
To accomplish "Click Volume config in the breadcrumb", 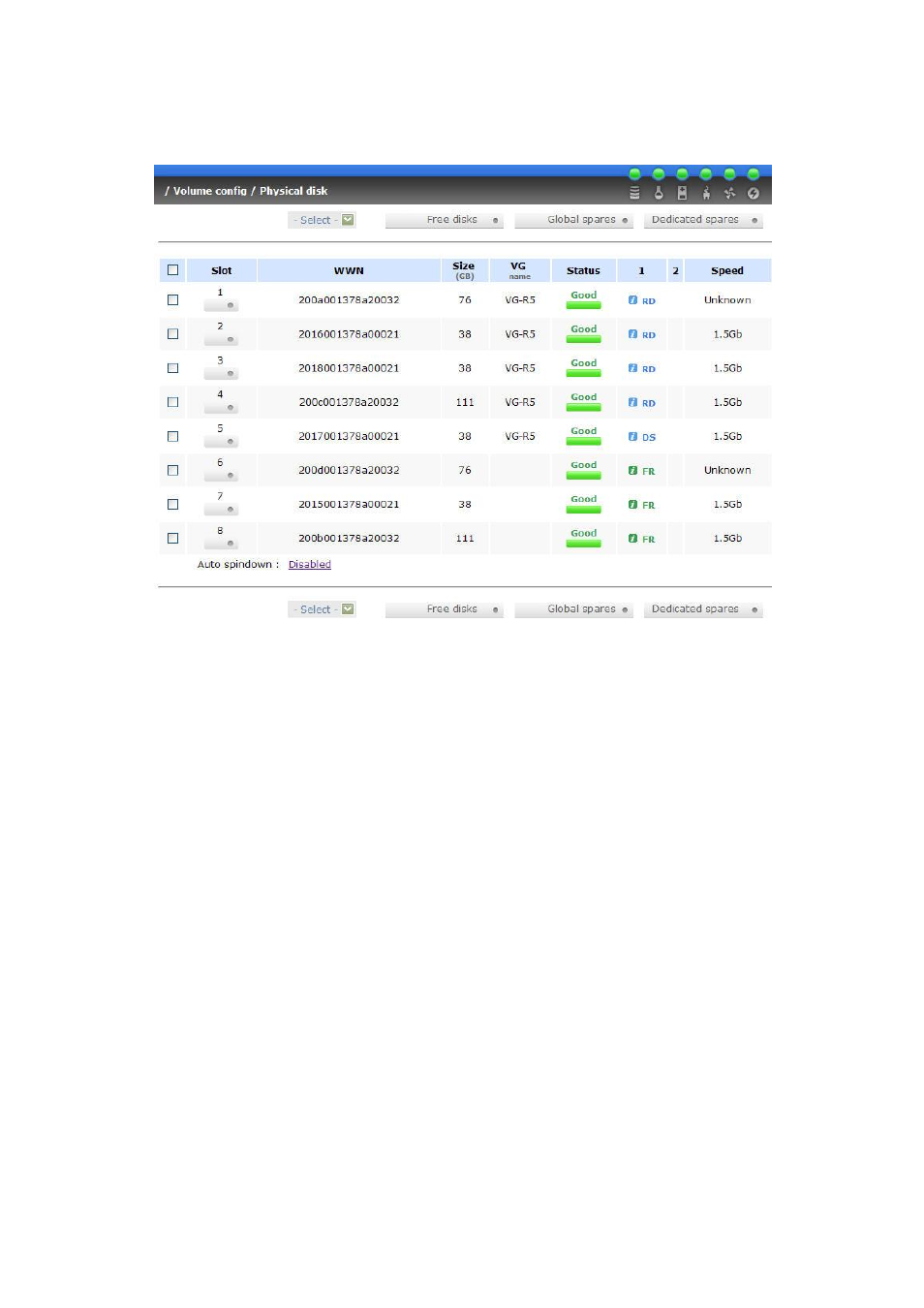I will click(210, 191).
